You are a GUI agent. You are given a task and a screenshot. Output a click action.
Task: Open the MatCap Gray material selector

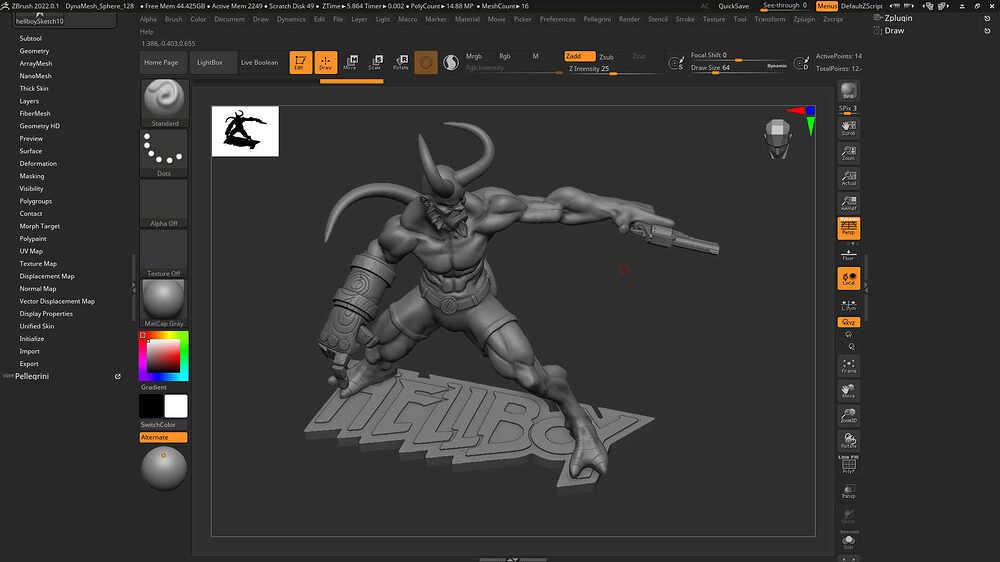(x=164, y=303)
